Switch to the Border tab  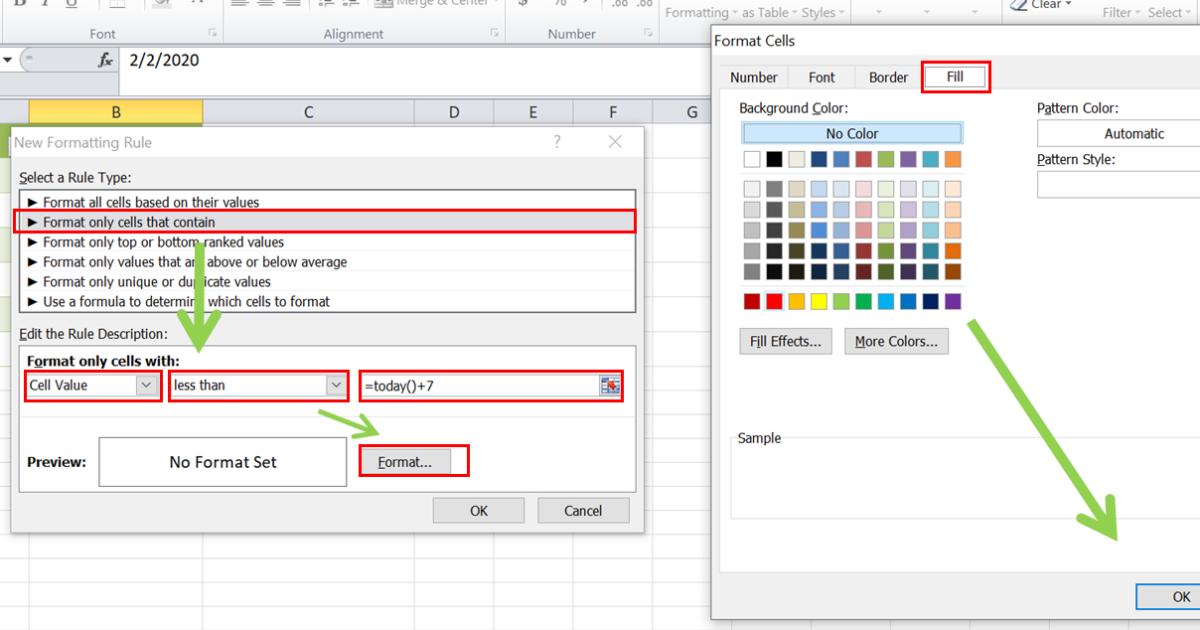pos(886,76)
